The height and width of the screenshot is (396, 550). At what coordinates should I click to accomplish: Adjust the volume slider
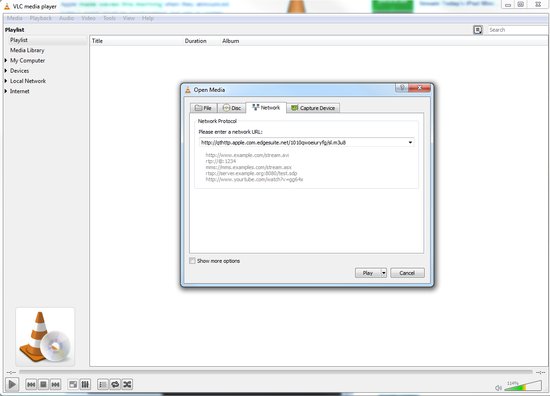[523, 386]
